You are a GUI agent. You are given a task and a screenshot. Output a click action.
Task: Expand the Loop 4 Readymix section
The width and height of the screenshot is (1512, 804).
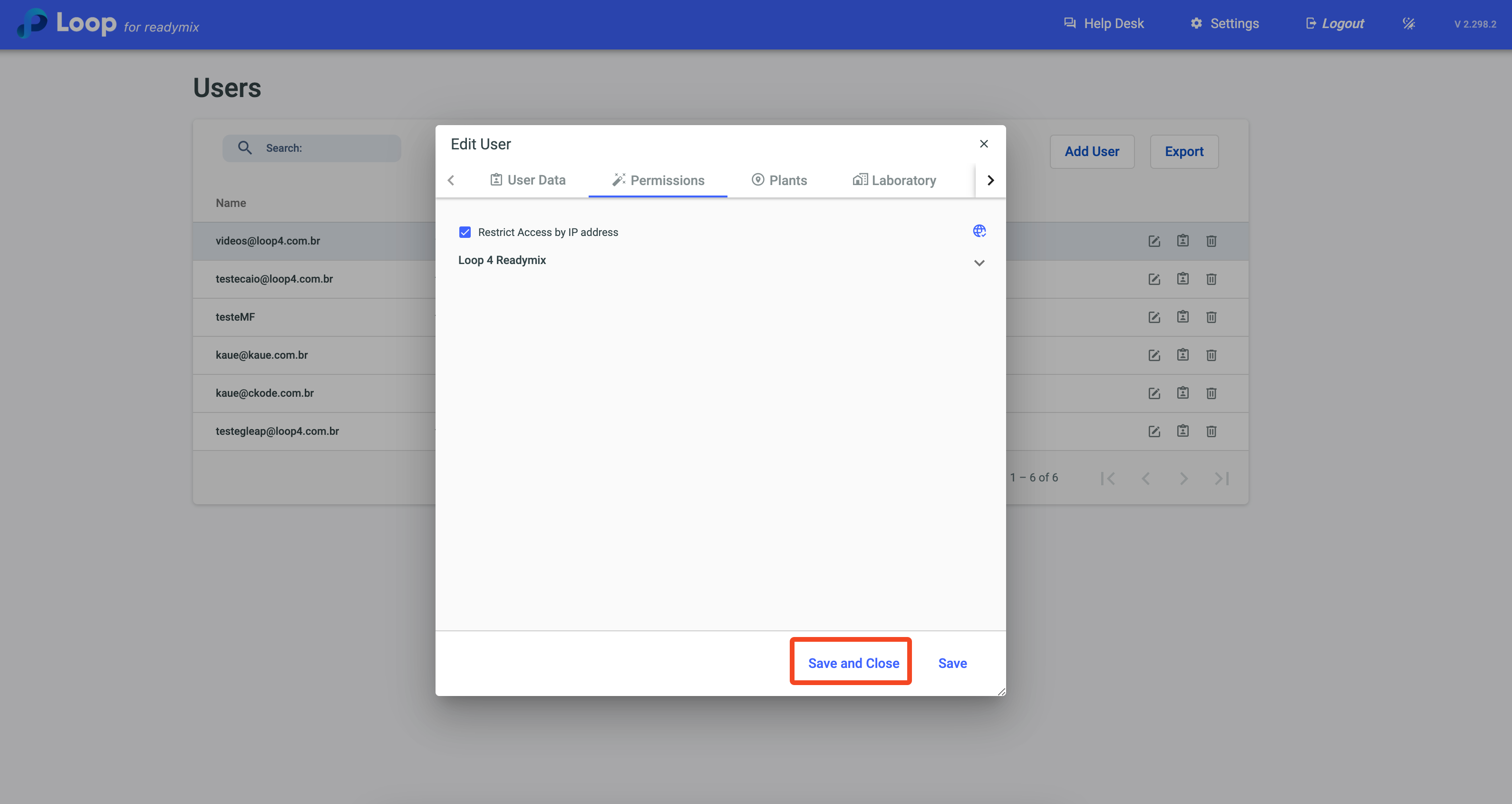[979, 263]
